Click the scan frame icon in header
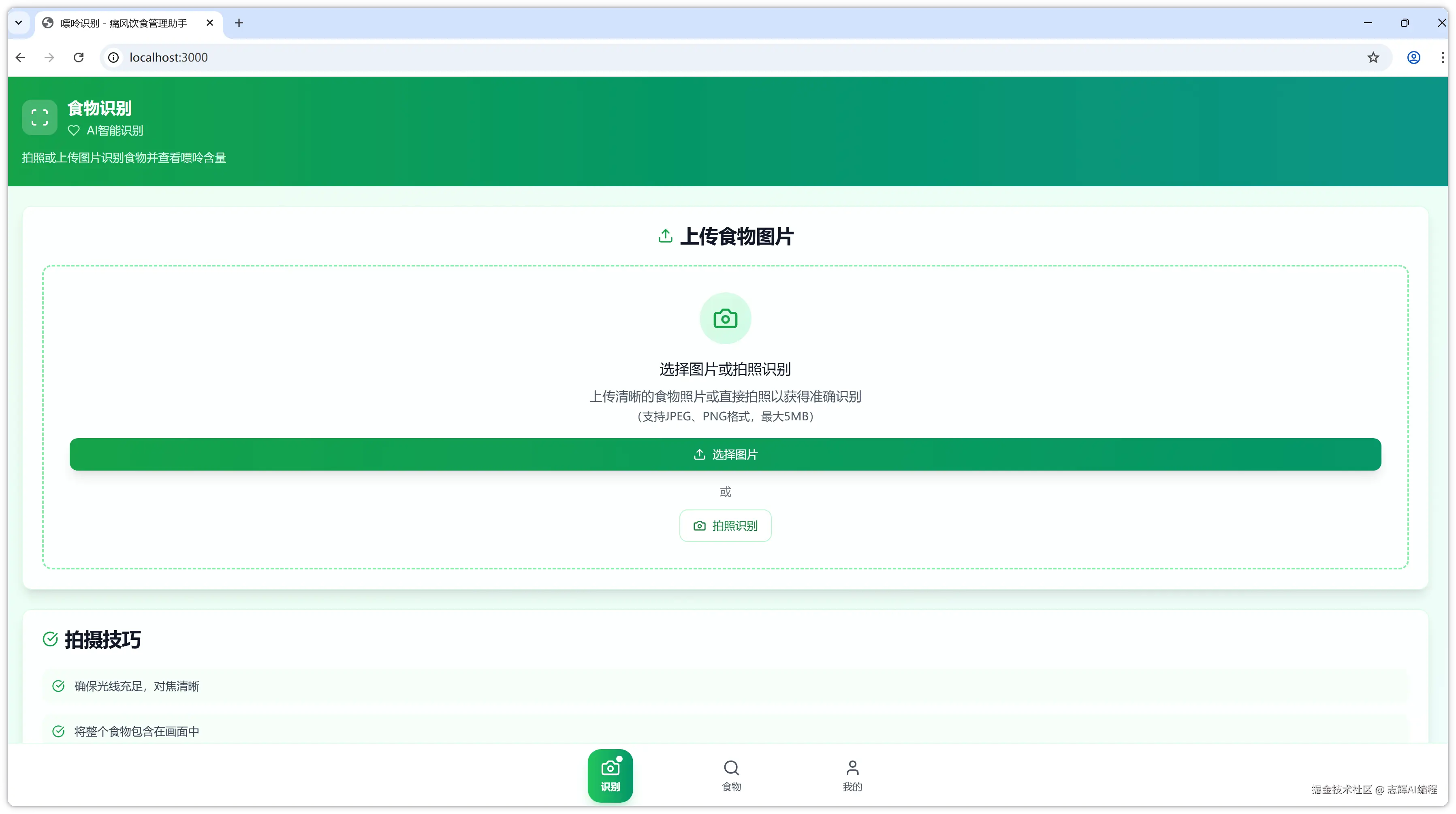 click(x=40, y=117)
